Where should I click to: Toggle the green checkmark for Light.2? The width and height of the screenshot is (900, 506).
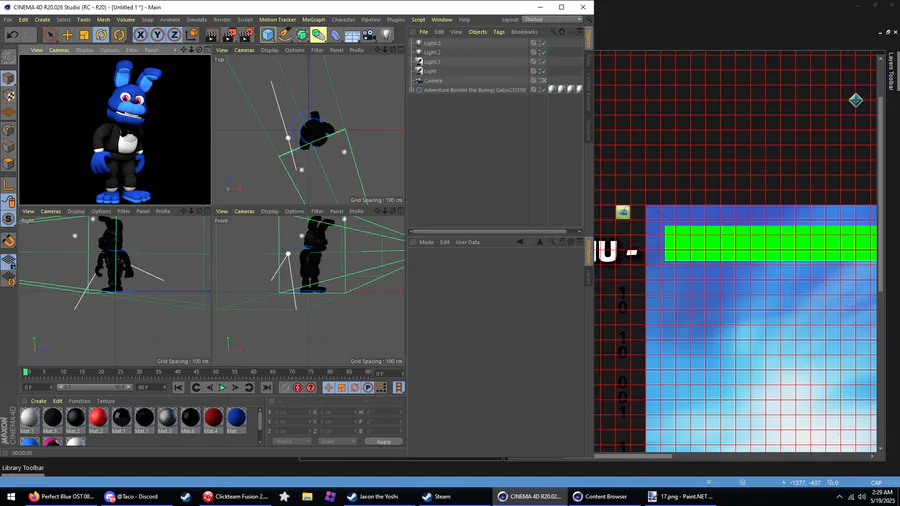[544, 52]
